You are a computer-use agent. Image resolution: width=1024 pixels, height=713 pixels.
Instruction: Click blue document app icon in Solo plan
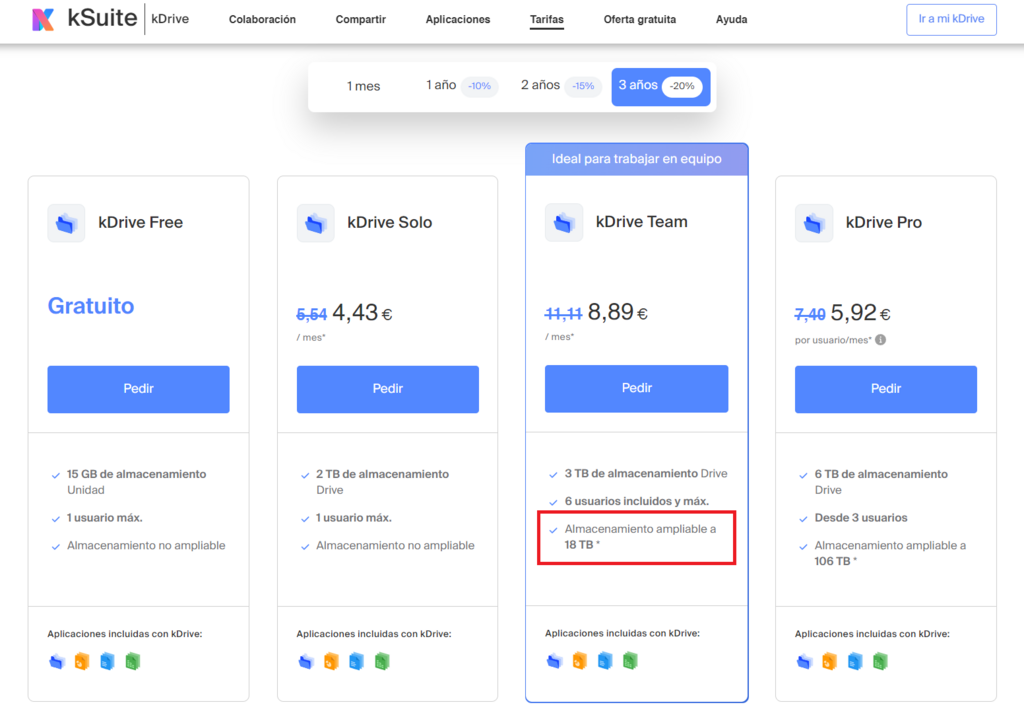356,661
